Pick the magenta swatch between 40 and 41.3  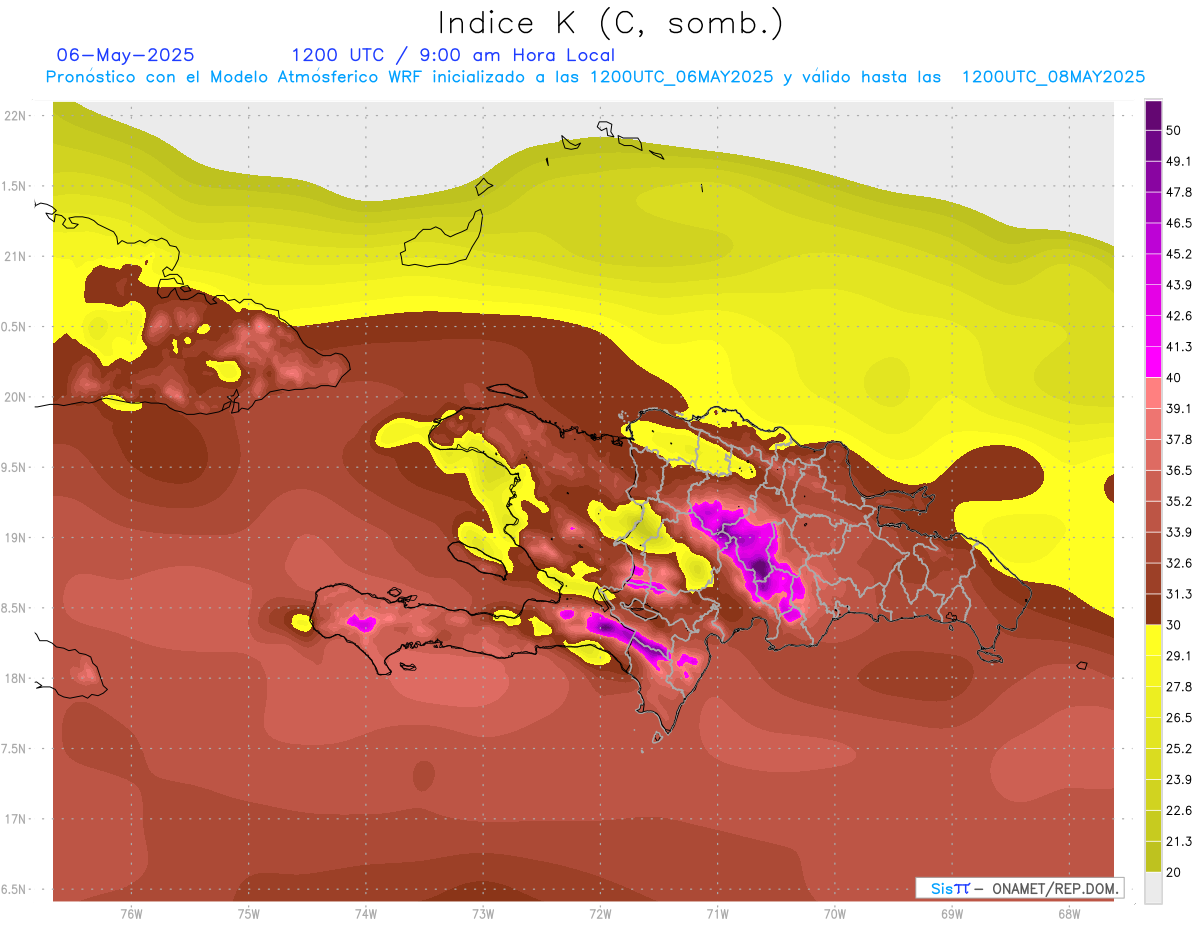point(1154,362)
